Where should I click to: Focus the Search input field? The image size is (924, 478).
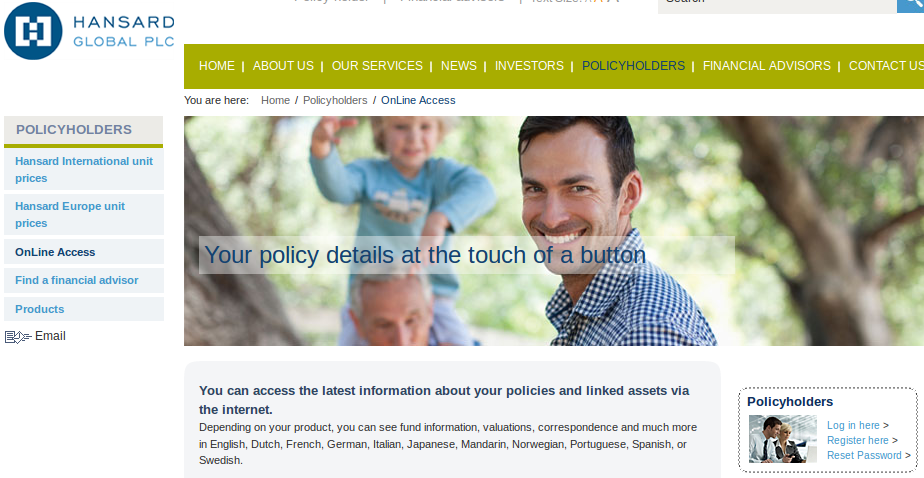coord(777,5)
